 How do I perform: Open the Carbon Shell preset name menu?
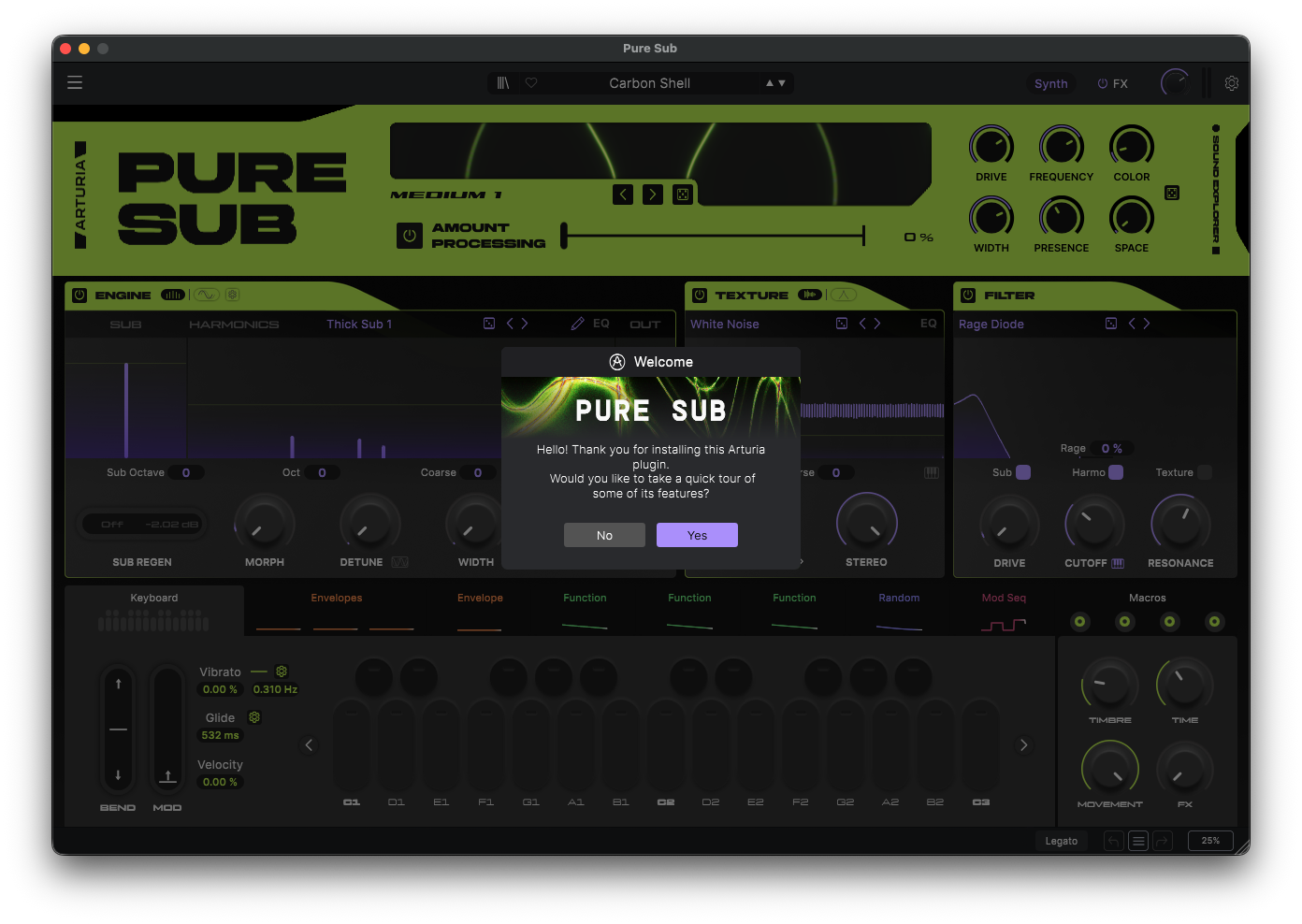point(650,83)
